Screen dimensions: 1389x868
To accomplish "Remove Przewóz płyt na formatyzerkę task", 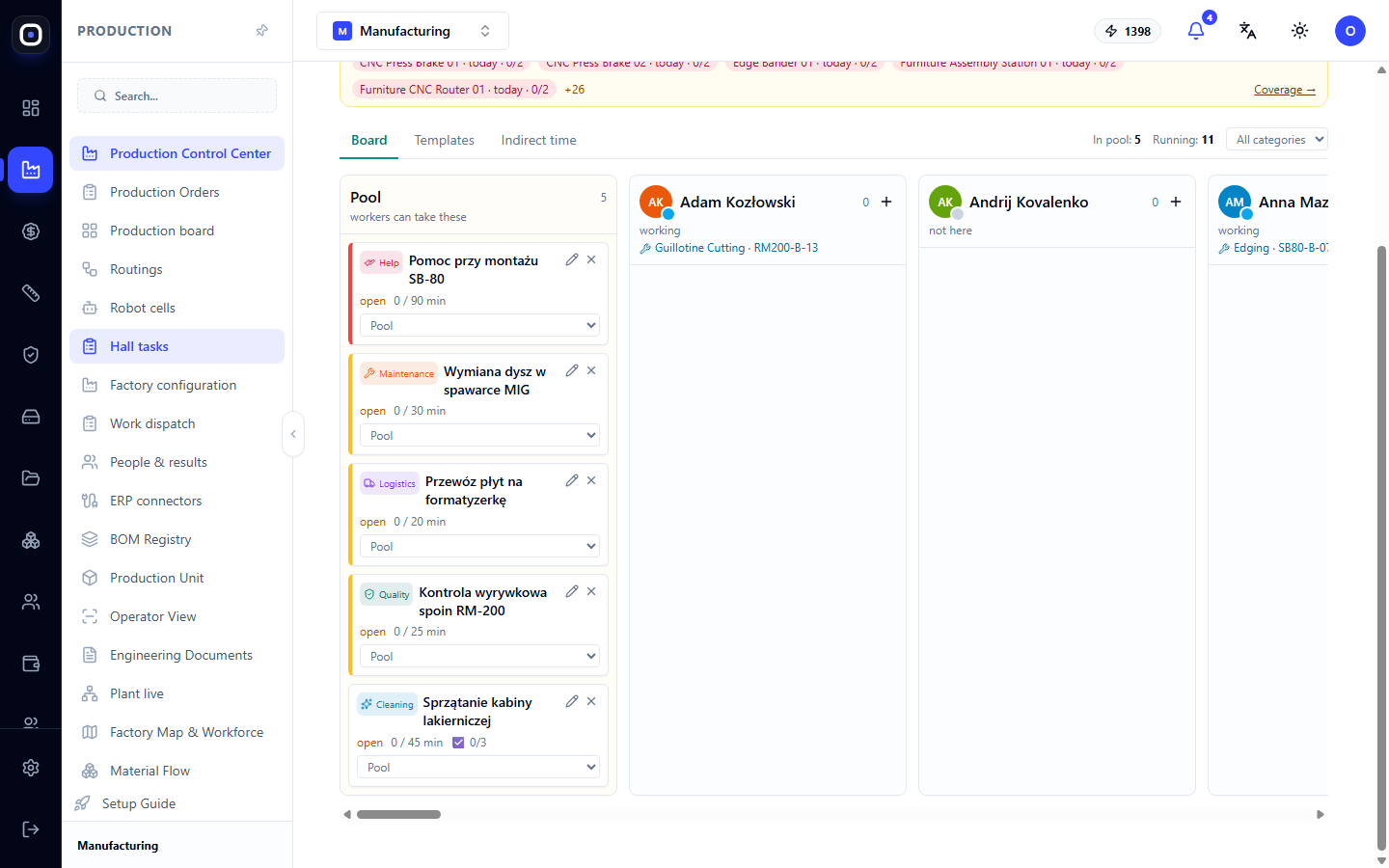I will pos(591,480).
